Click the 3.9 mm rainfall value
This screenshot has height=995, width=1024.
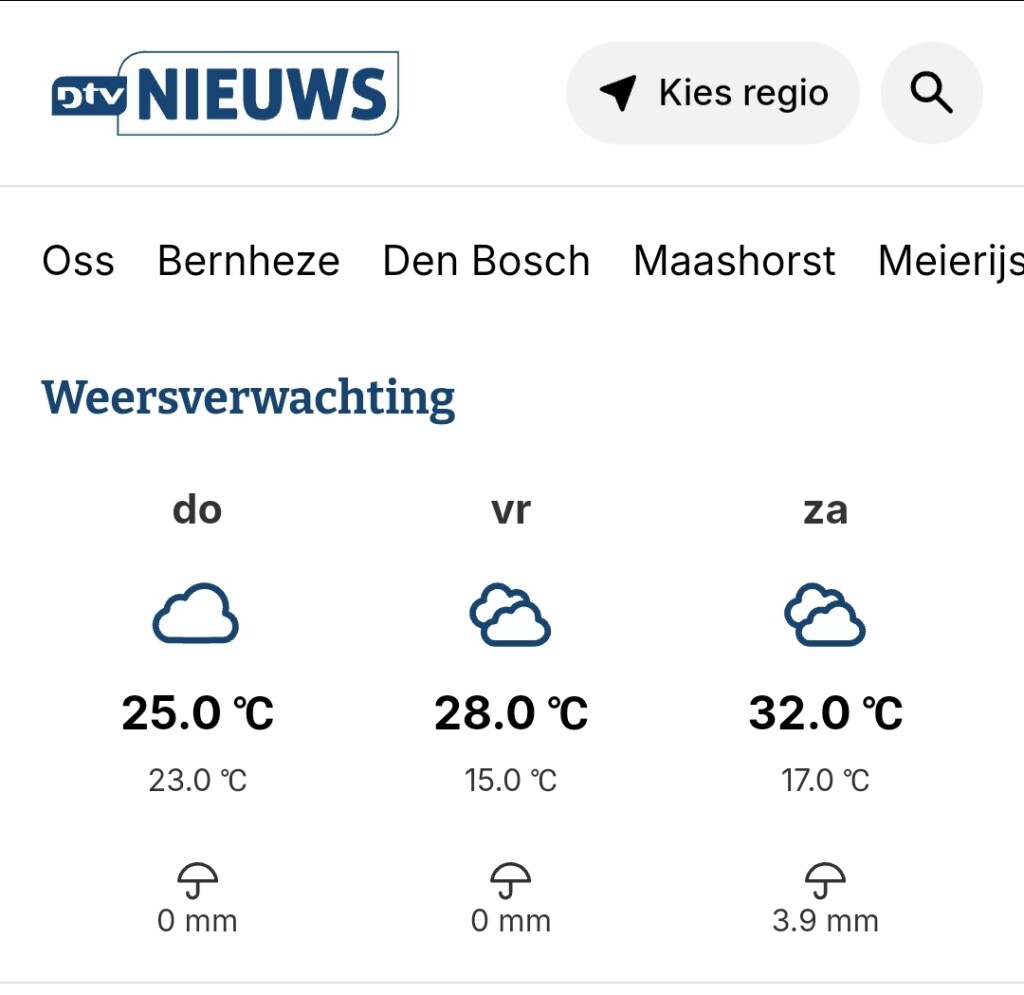point(825,920)
